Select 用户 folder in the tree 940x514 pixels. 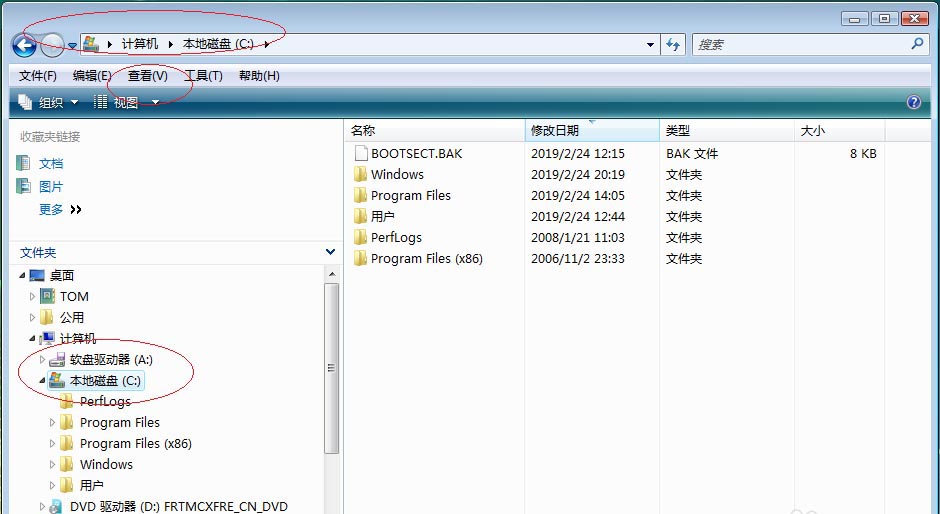coord(91,485)
